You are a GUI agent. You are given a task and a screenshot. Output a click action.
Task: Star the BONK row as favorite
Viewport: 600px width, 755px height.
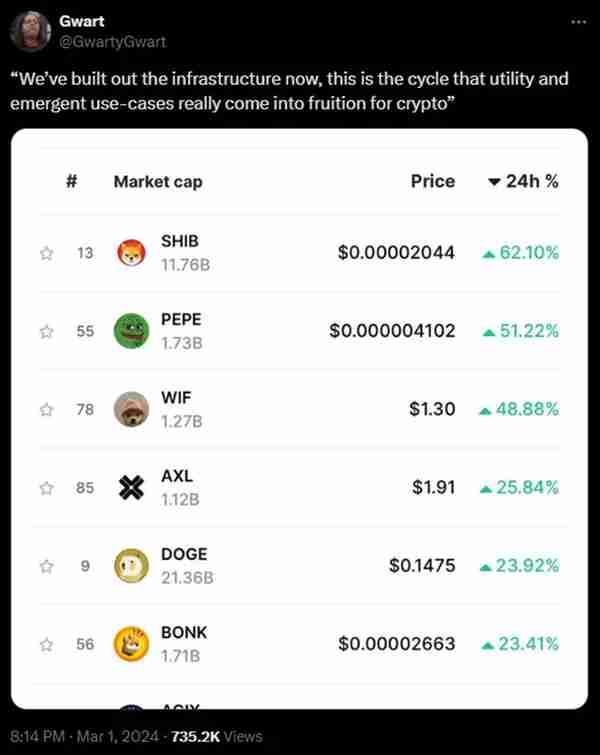click(x=47, y=644)
